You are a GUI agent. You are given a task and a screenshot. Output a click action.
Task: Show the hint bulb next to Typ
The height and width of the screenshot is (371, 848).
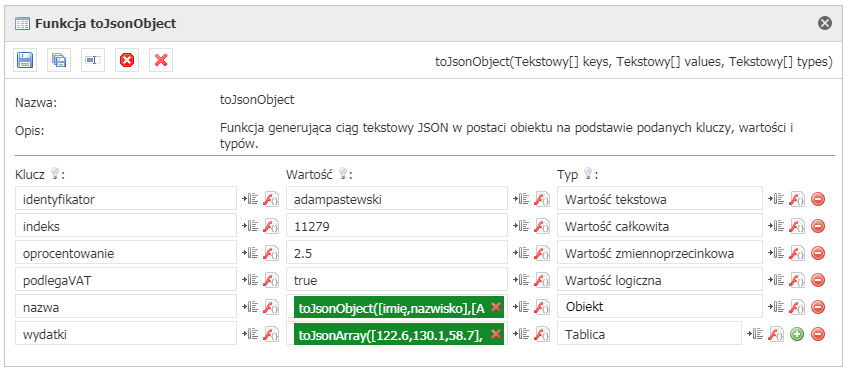click(588, 174)
